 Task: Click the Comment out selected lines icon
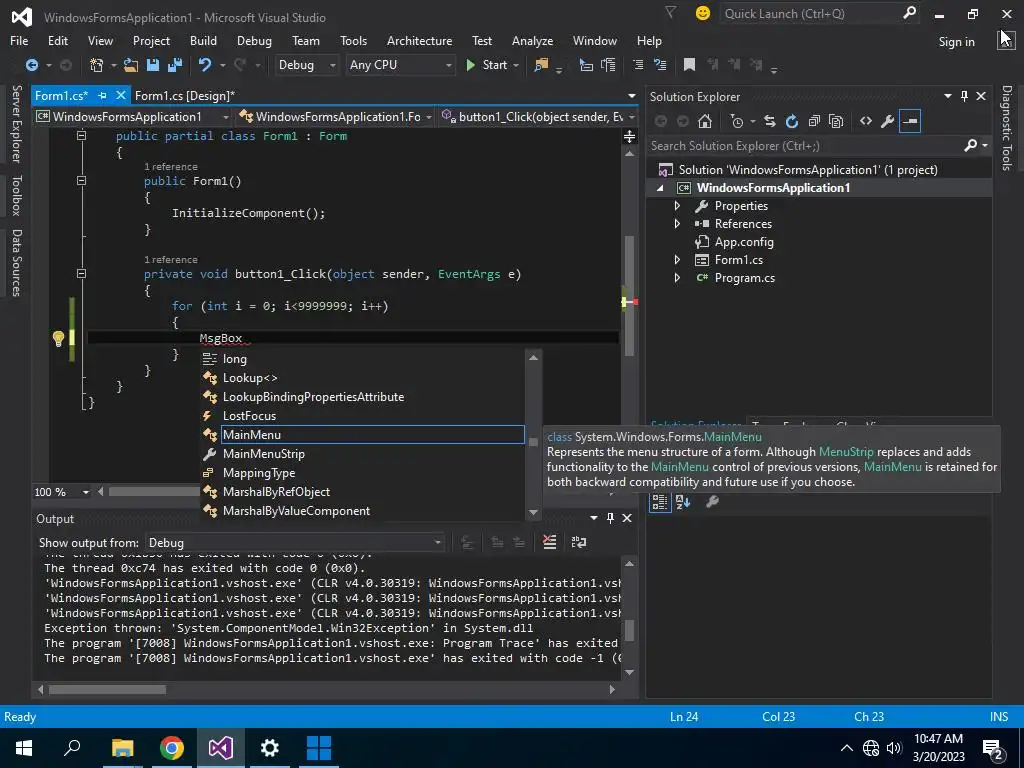click(x=638, y=65)
